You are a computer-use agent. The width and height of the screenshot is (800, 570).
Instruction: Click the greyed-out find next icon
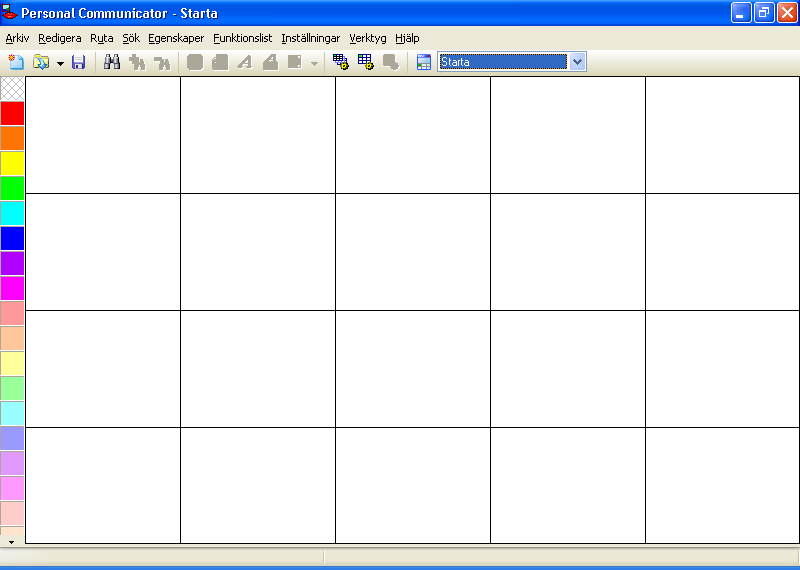point(162,62)
